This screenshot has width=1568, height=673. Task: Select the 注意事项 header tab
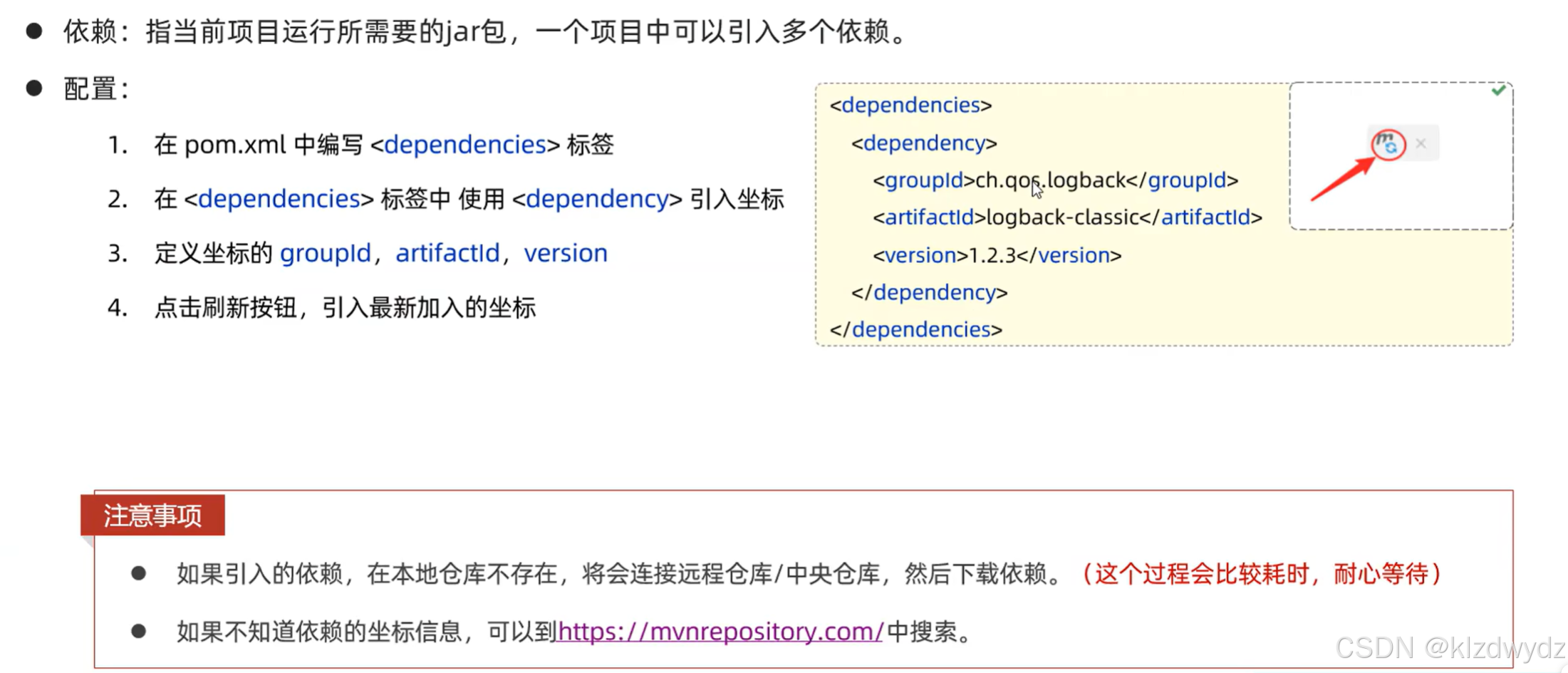tap(152, 515)
